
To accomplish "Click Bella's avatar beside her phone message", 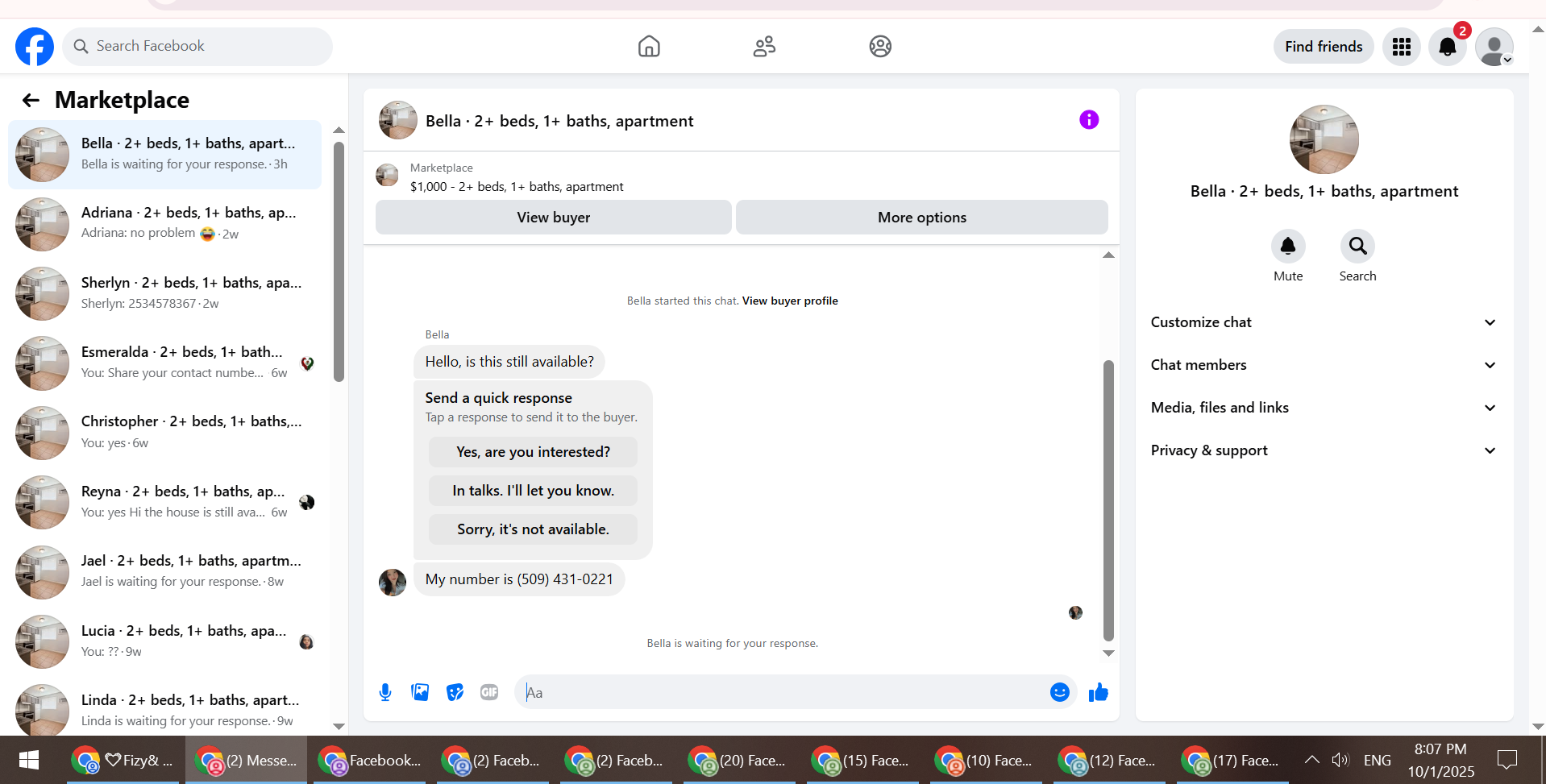I will click(393, 583).
